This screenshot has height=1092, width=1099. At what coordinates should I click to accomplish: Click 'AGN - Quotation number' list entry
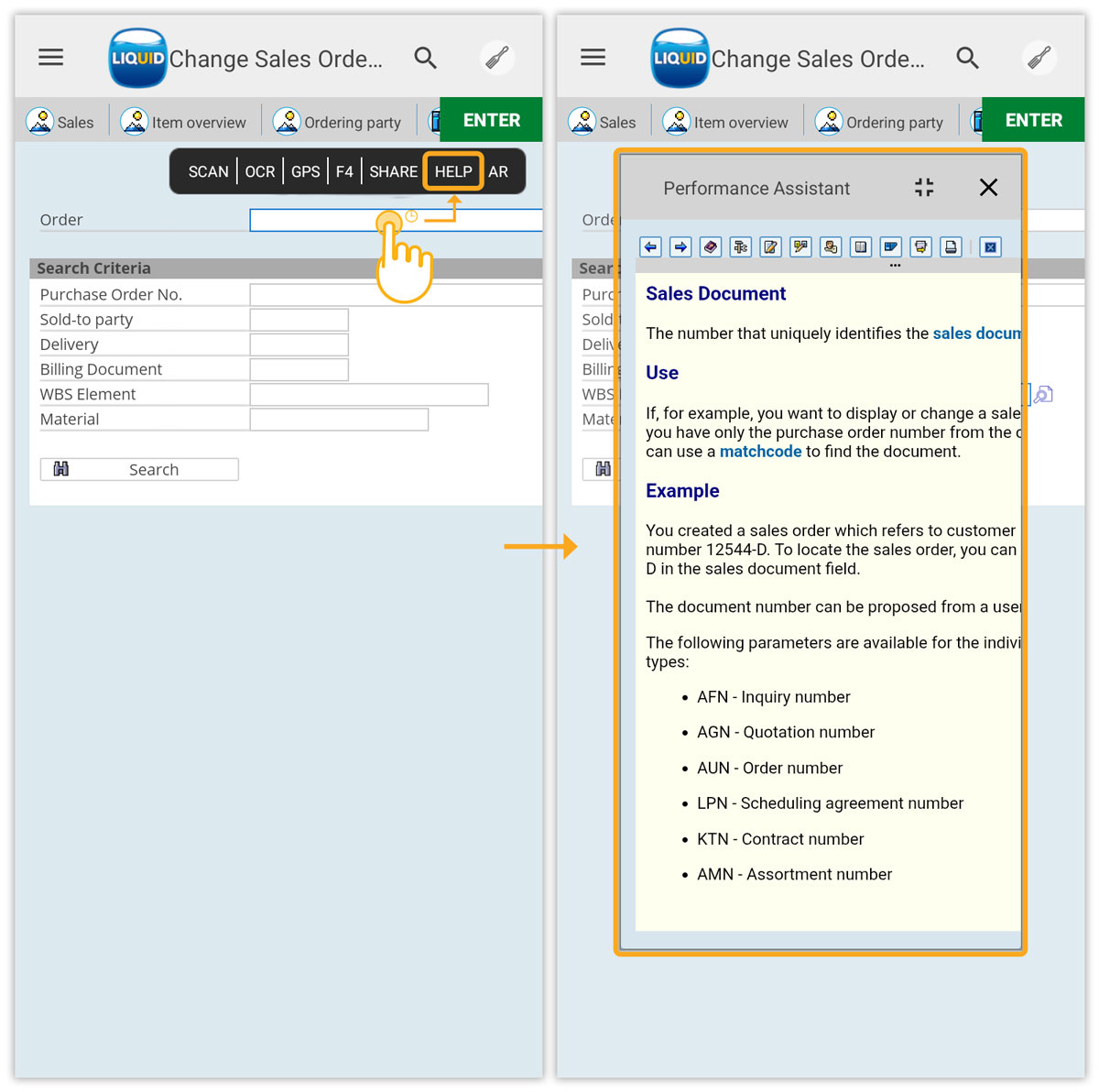(786, 732)
